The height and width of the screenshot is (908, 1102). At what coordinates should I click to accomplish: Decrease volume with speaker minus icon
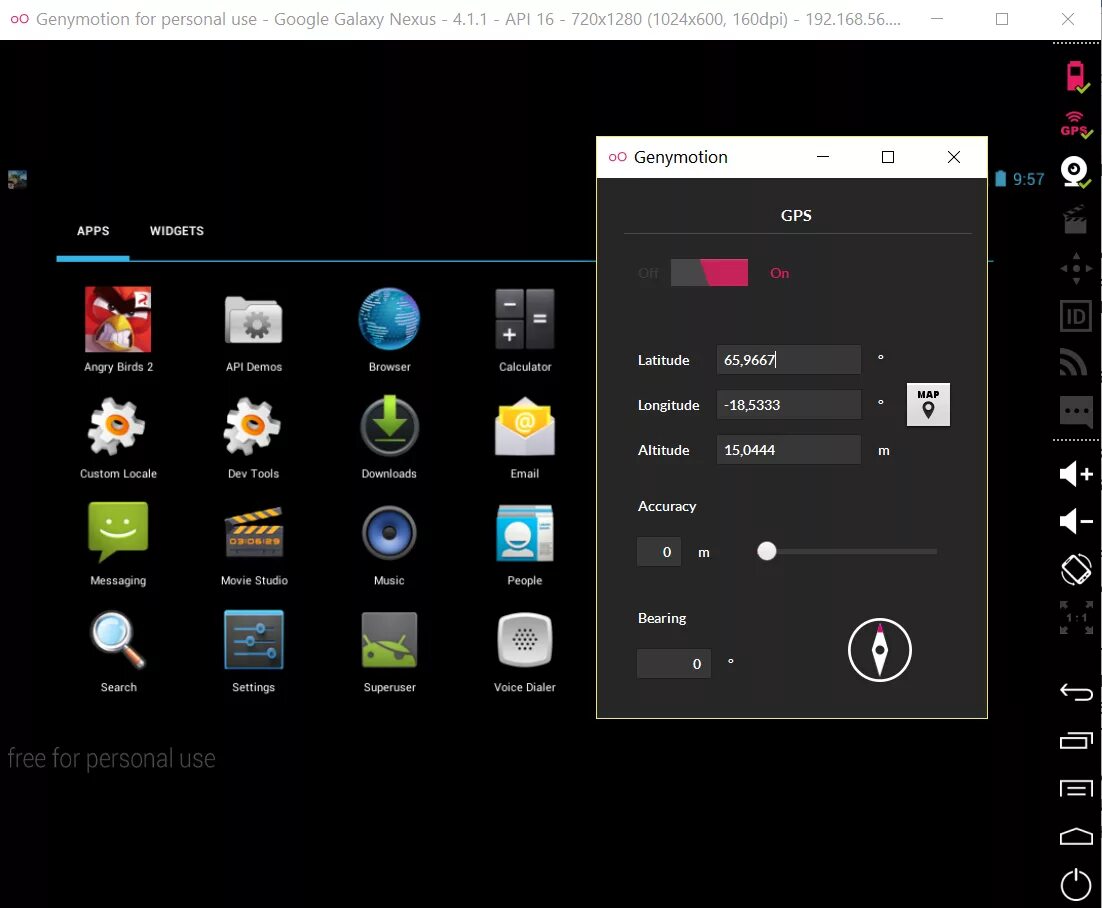(1076, 521)
